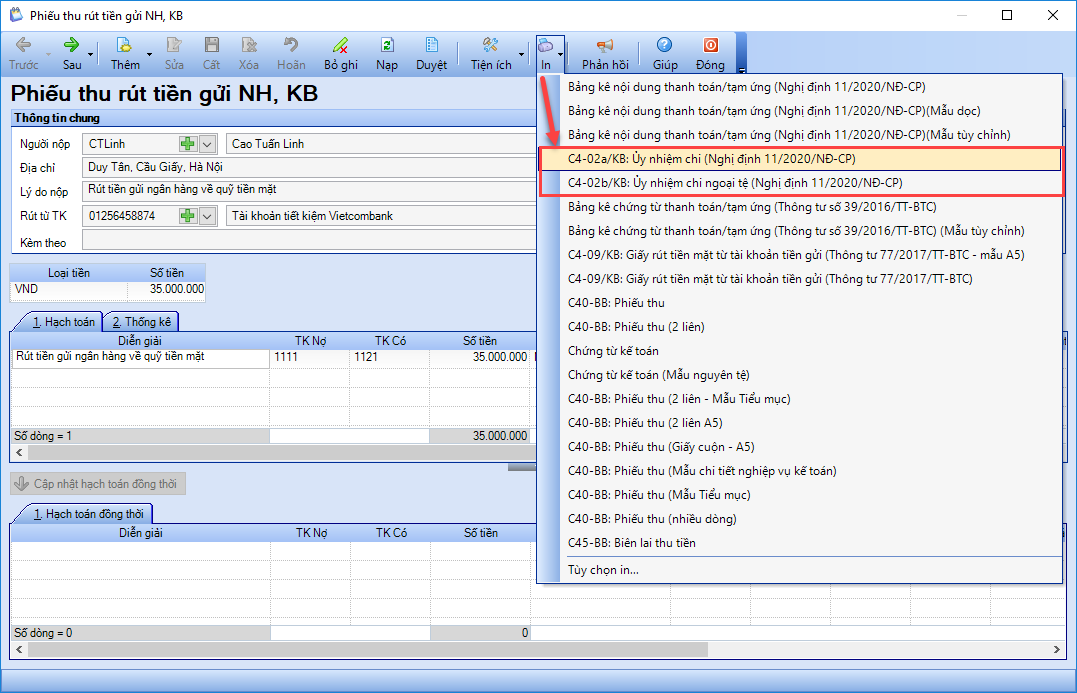The height and width of the screenshot is (693, 1077).
Task: Click VND currency cell
Action: coord(69,289)
